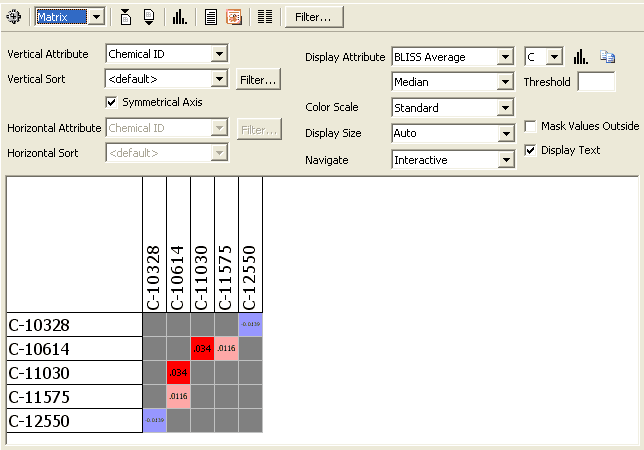
Task: Click pink .0116 cell in row C-10614
Action: pyautogui.click(x=226, y=349)
